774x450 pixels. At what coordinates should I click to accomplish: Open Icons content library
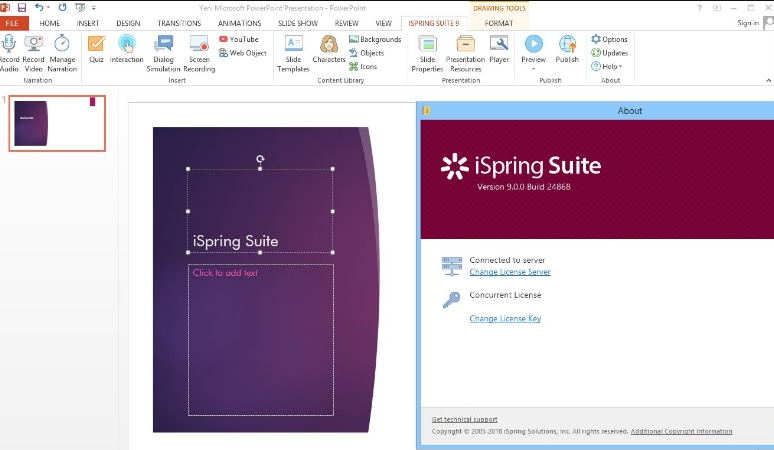363,66
